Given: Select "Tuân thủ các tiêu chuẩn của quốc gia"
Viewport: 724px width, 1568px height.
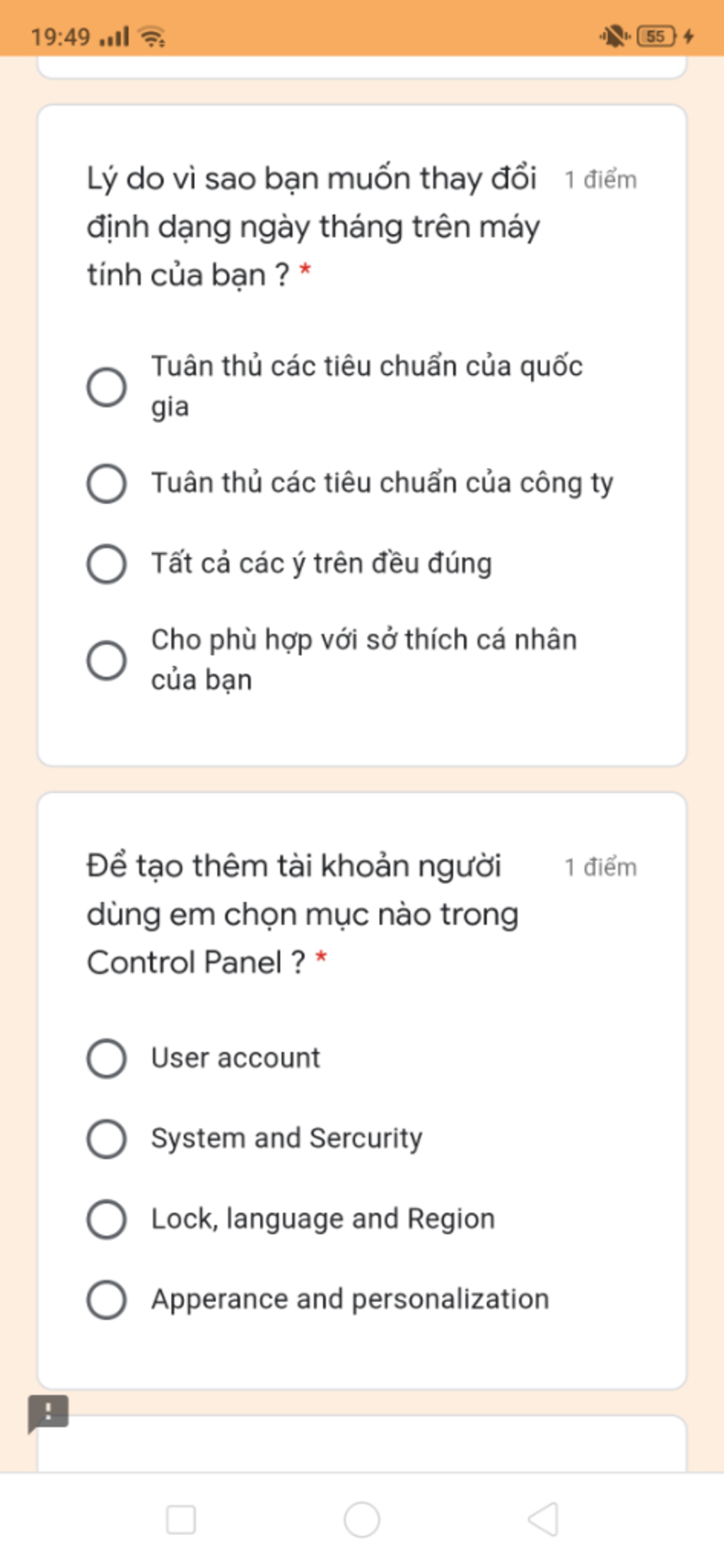Looking at the screenshot, I should tap(107, 387).
